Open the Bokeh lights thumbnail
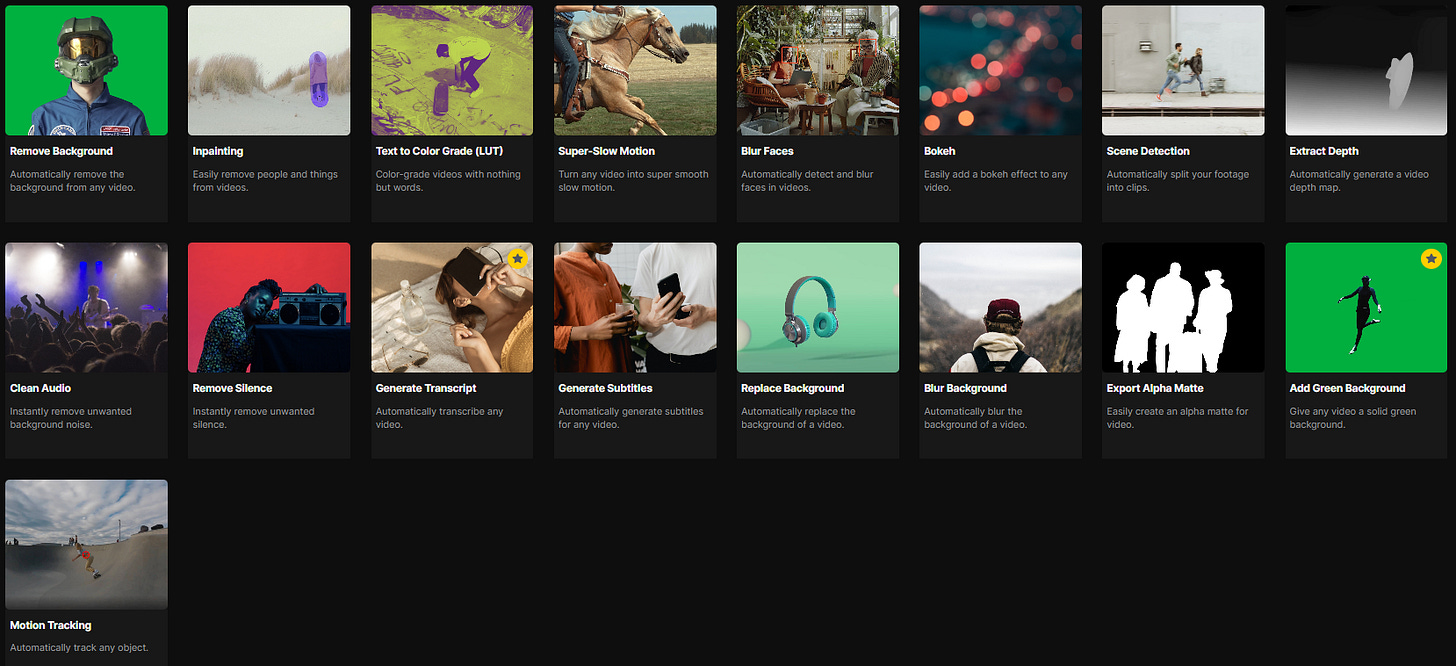Screen dimensions: 1456x666 click(x=1001, y=70)
